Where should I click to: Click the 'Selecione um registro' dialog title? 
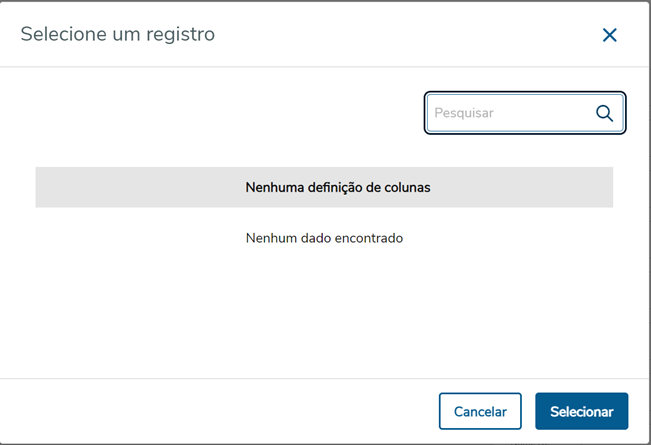(x=117, y=35)
